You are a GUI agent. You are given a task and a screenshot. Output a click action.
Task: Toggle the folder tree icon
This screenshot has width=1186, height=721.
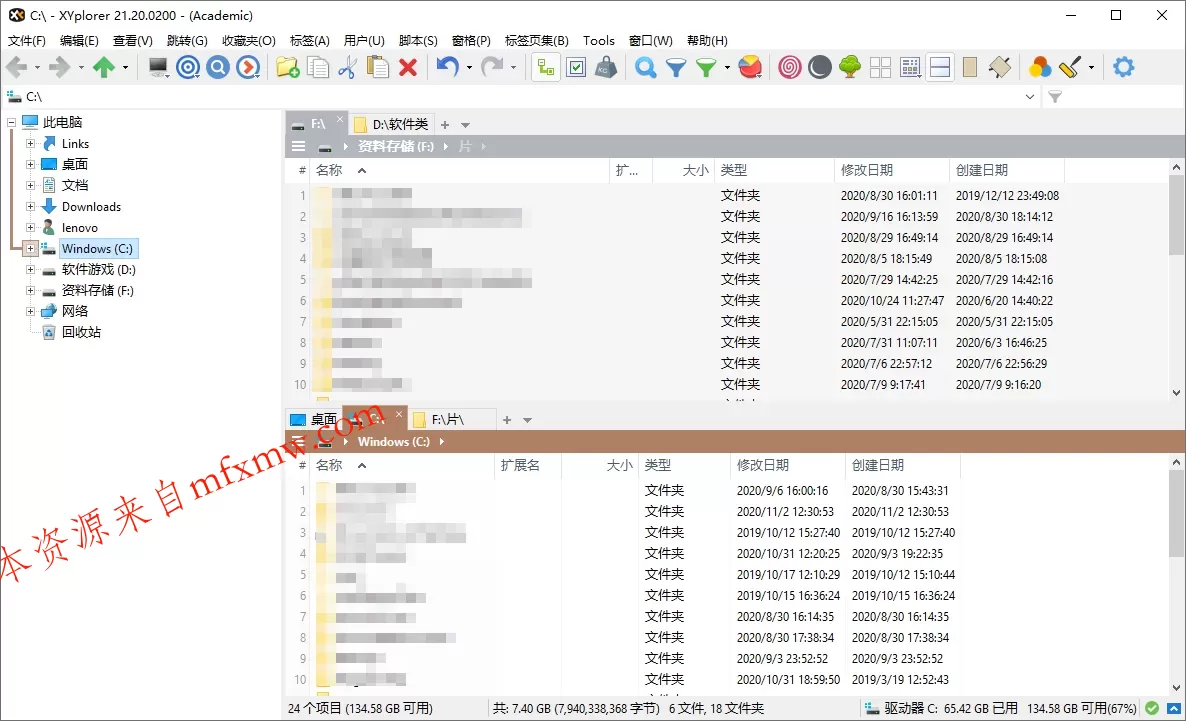click(545, 67)
